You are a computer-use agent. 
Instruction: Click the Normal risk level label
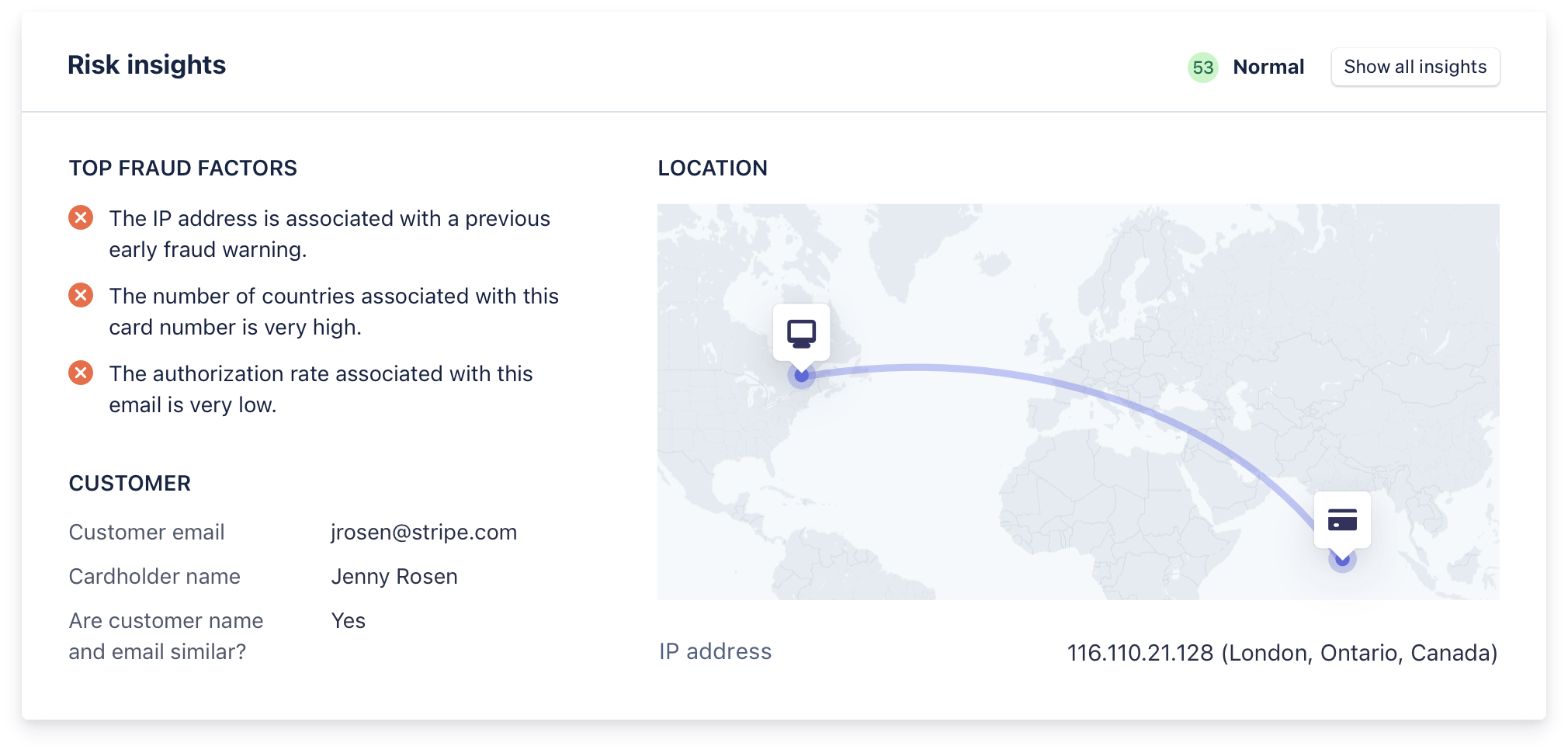coord(1268,68)
